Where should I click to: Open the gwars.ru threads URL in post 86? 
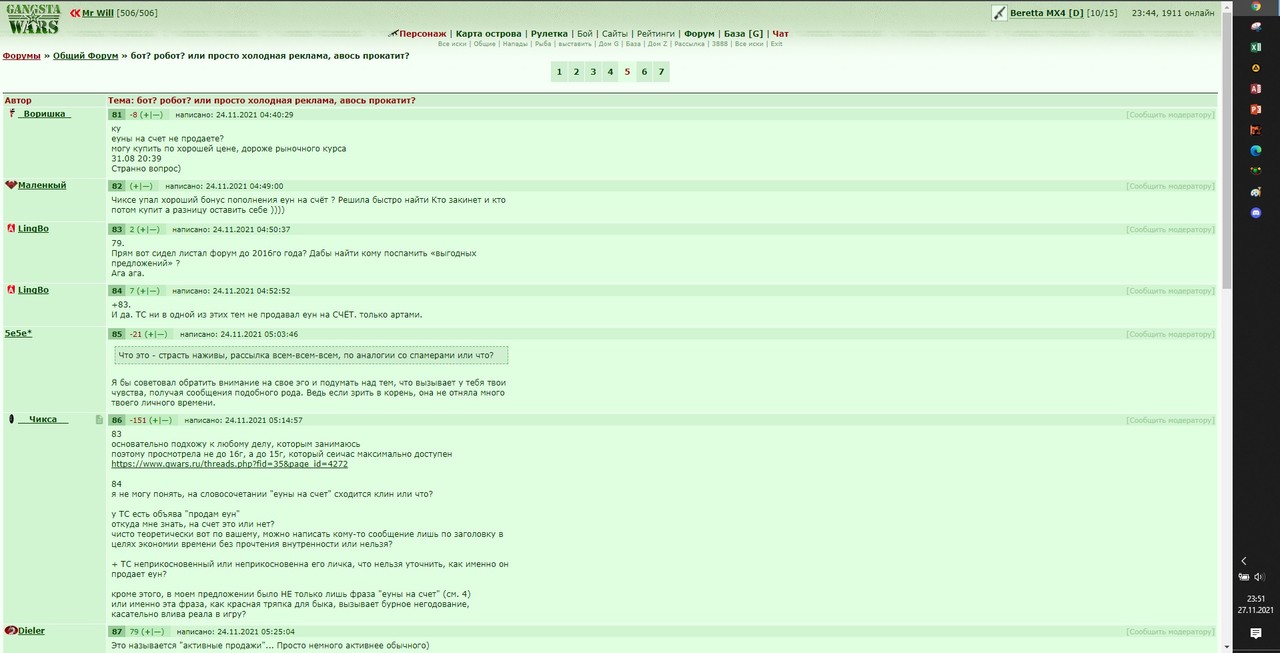229,464
